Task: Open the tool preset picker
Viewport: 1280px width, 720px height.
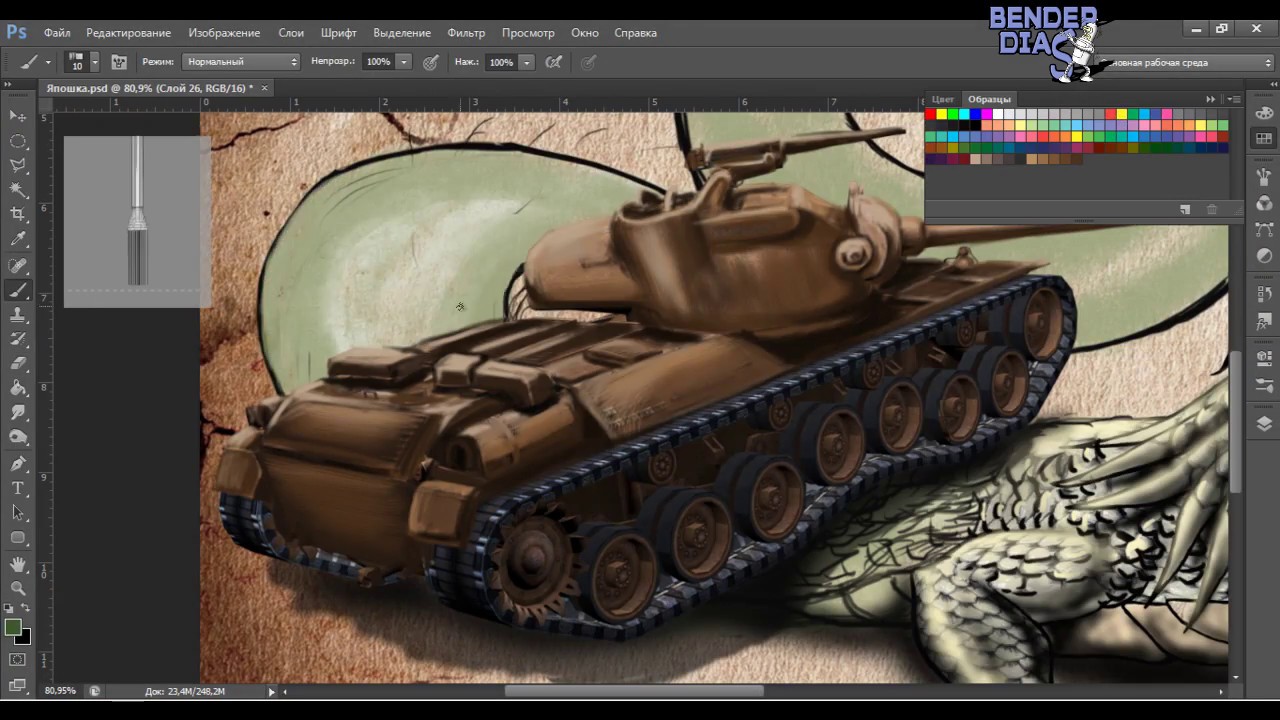Action: (34, 62)
